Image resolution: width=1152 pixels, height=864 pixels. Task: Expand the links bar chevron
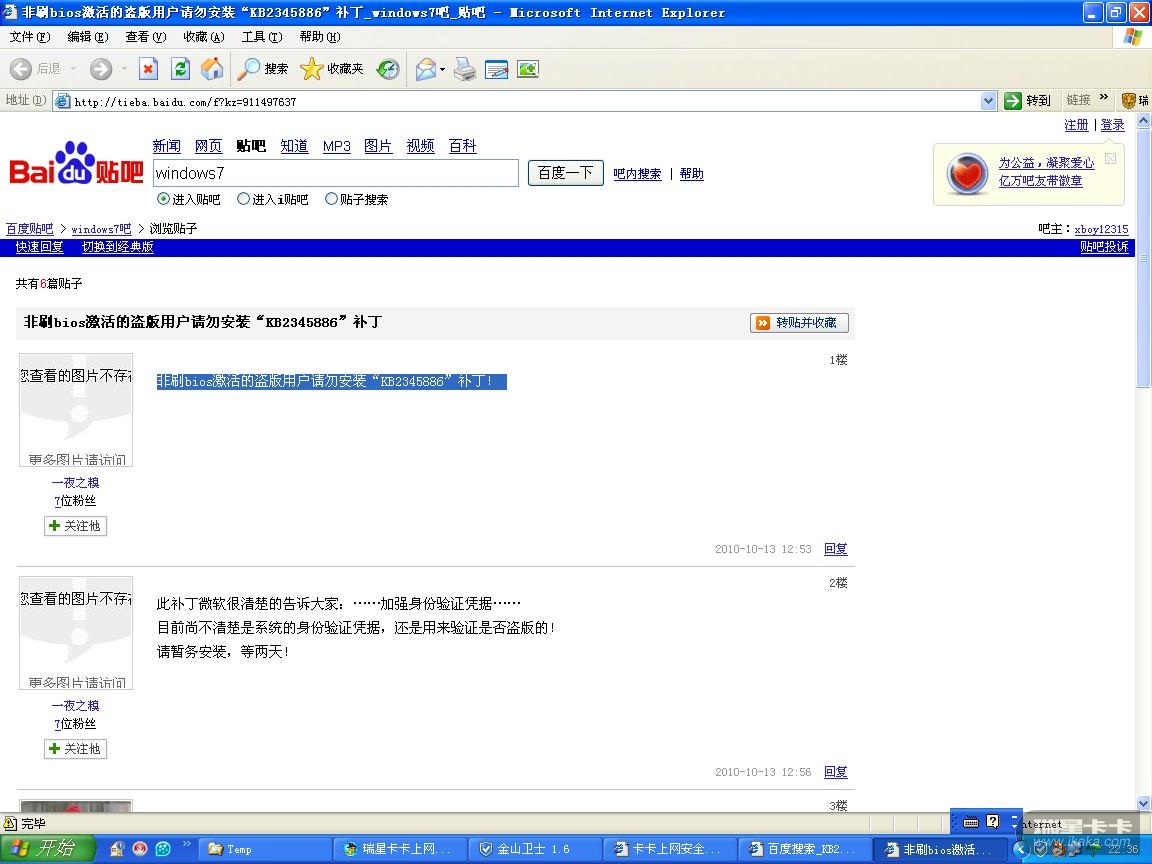pyautogui.click(x=1104, y=98)
